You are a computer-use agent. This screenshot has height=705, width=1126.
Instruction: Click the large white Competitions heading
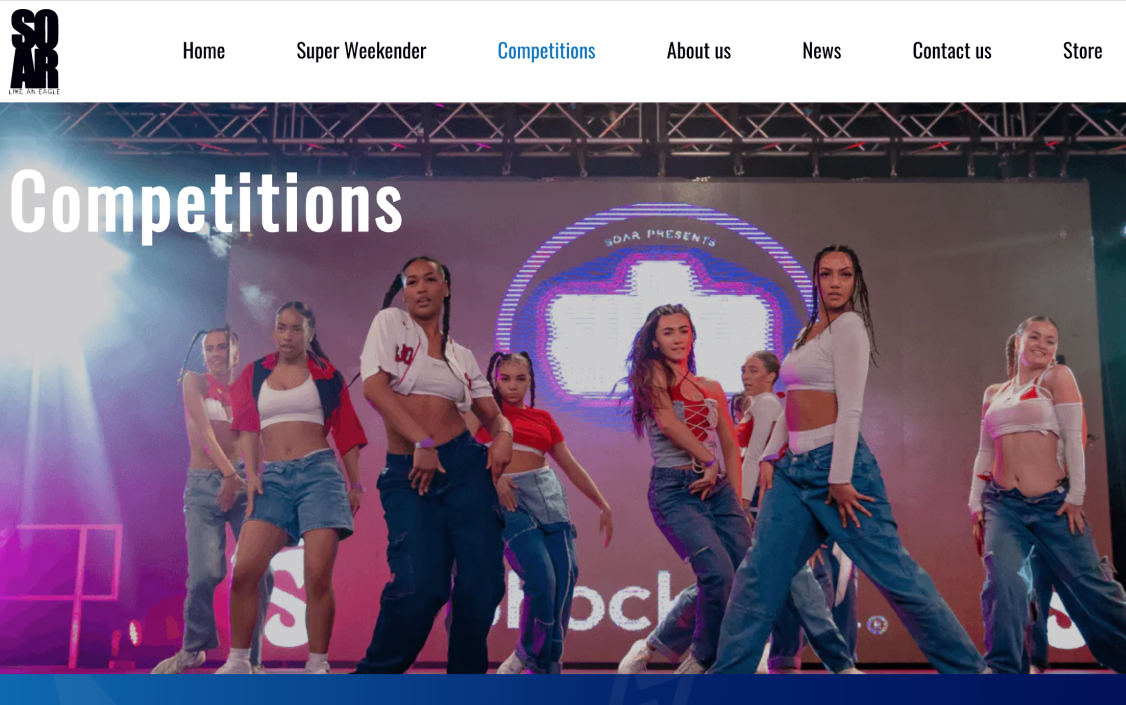point(206,204)
